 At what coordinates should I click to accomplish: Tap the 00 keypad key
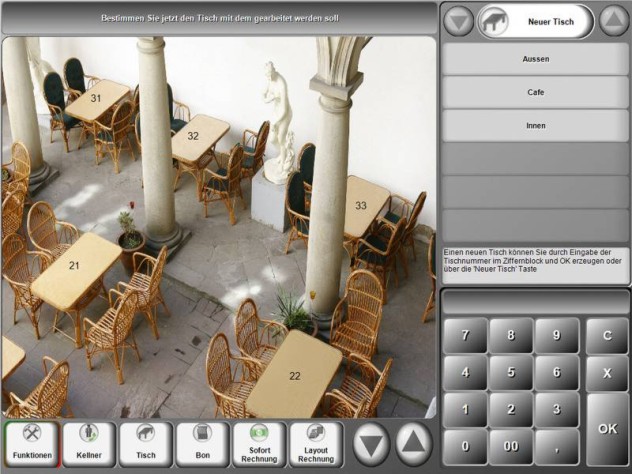(x=511, y=447)
